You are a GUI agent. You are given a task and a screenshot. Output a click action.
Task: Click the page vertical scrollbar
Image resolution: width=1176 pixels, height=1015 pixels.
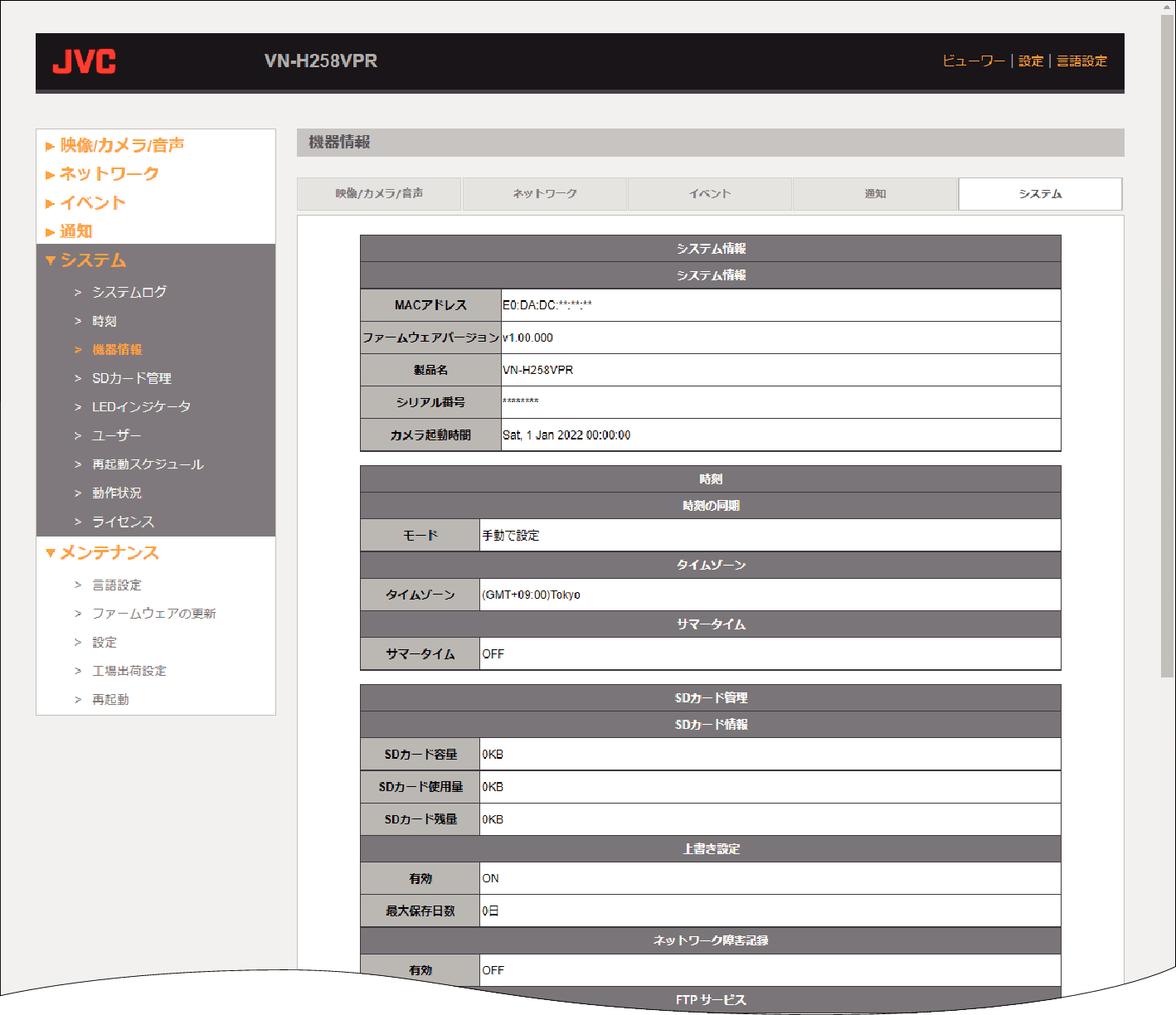tap(1168, 346)
